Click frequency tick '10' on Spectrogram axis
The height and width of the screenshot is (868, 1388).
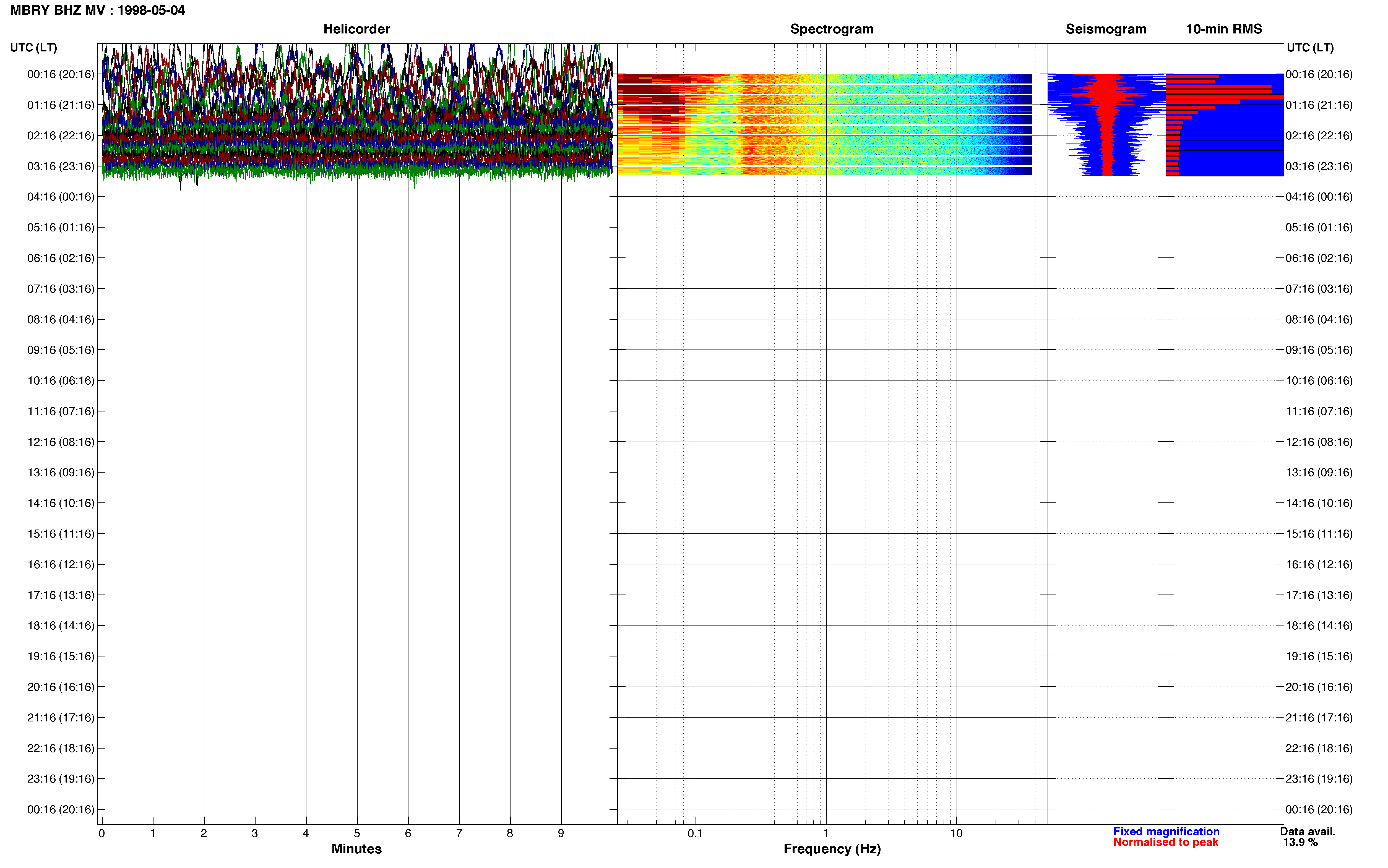coord(956,833)
